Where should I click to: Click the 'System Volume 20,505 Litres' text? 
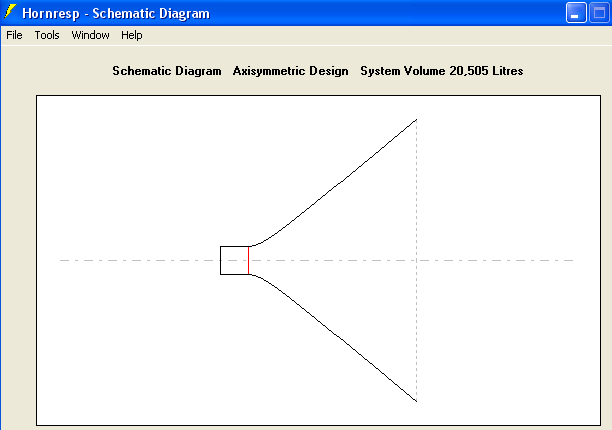(441, 71)
